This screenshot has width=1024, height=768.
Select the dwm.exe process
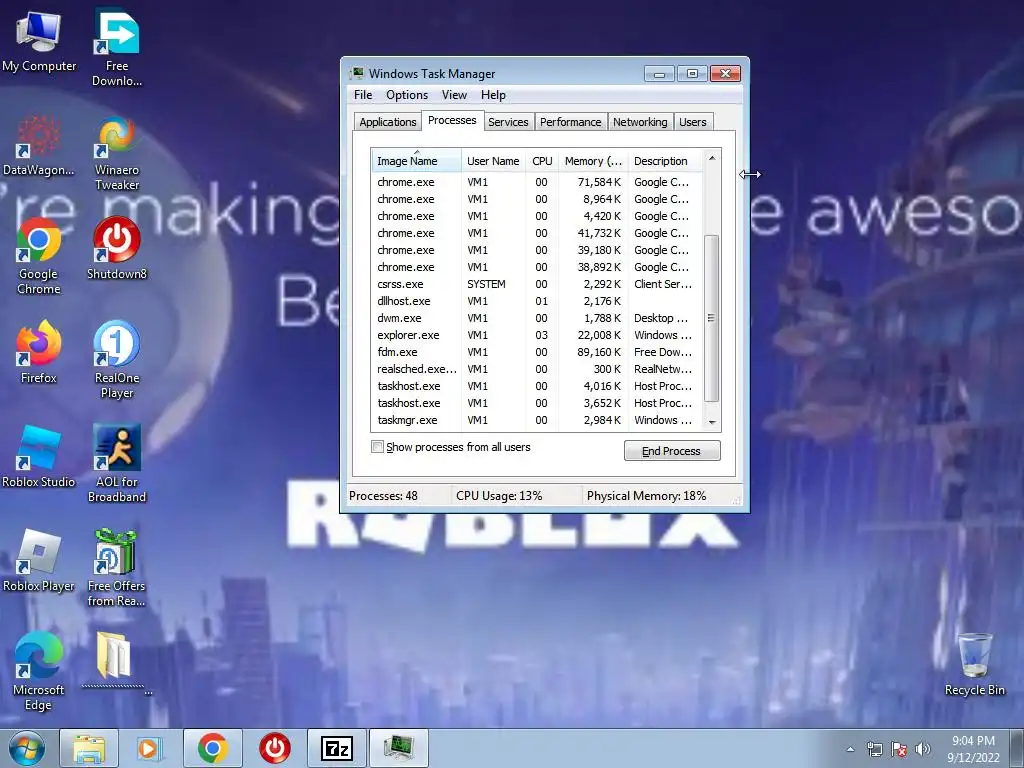coord(536,318)
